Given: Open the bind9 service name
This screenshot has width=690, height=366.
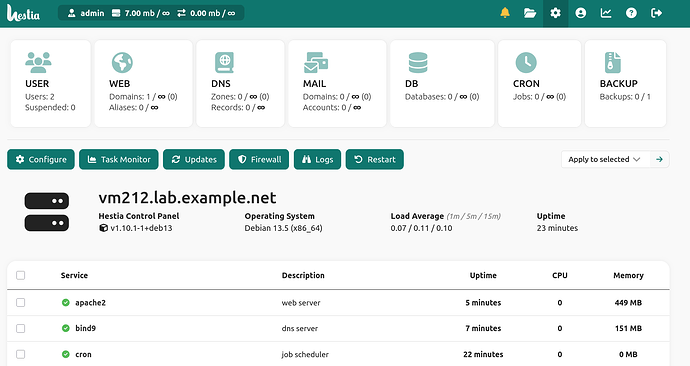Looking at the screenshot, I should pos(85,328).
